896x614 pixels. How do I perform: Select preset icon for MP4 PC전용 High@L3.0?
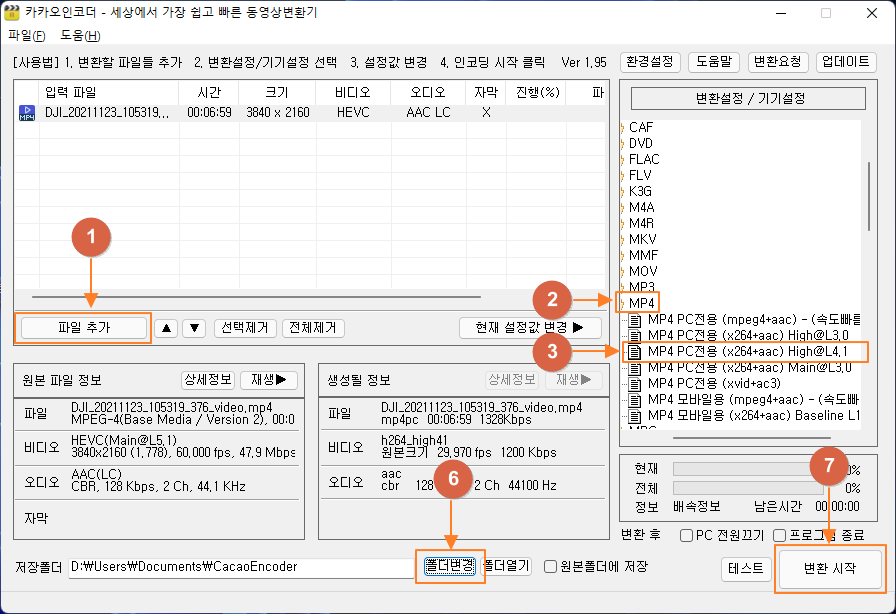[634, 336]
